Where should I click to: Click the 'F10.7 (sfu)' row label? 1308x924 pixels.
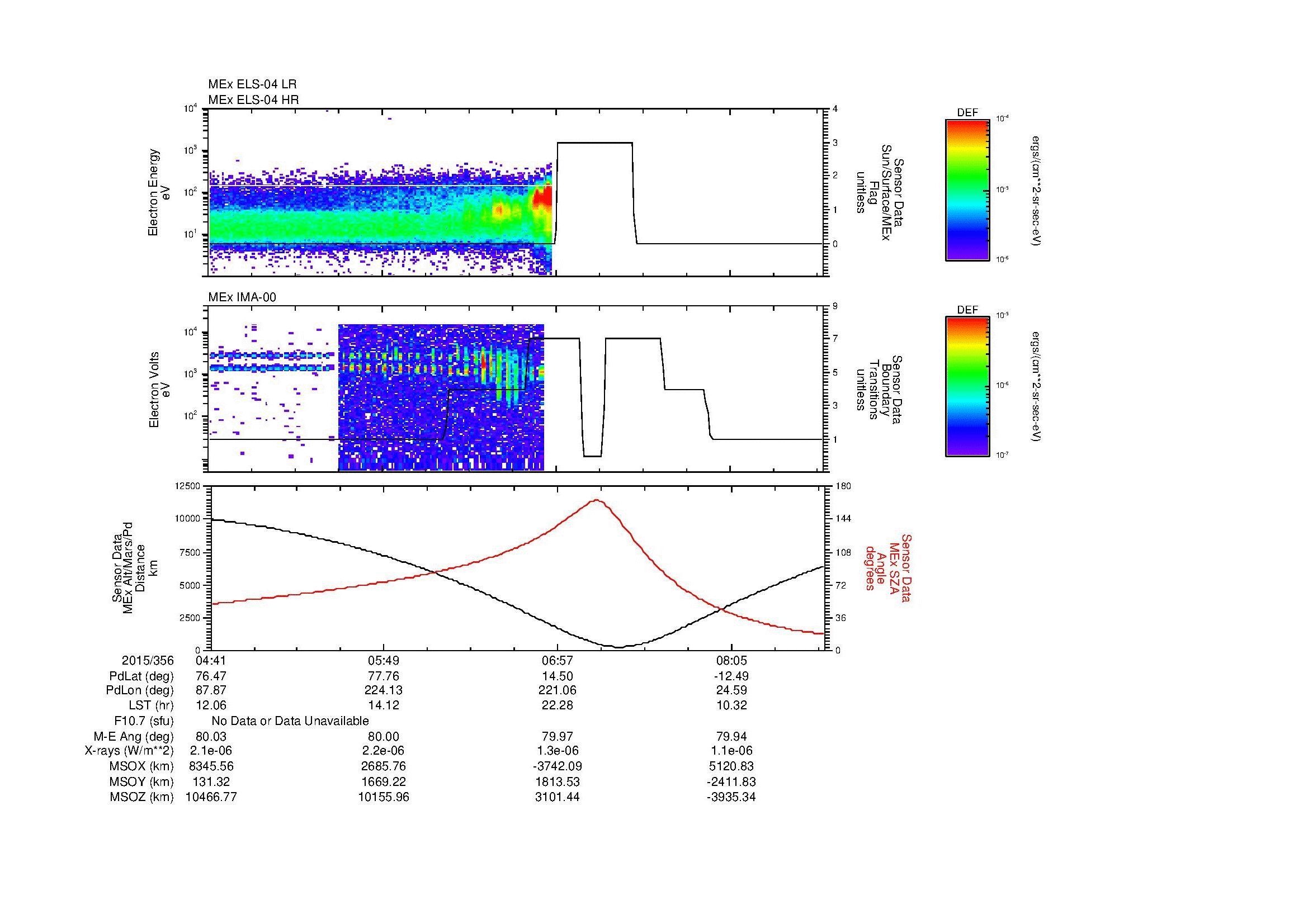coord(144,721)
